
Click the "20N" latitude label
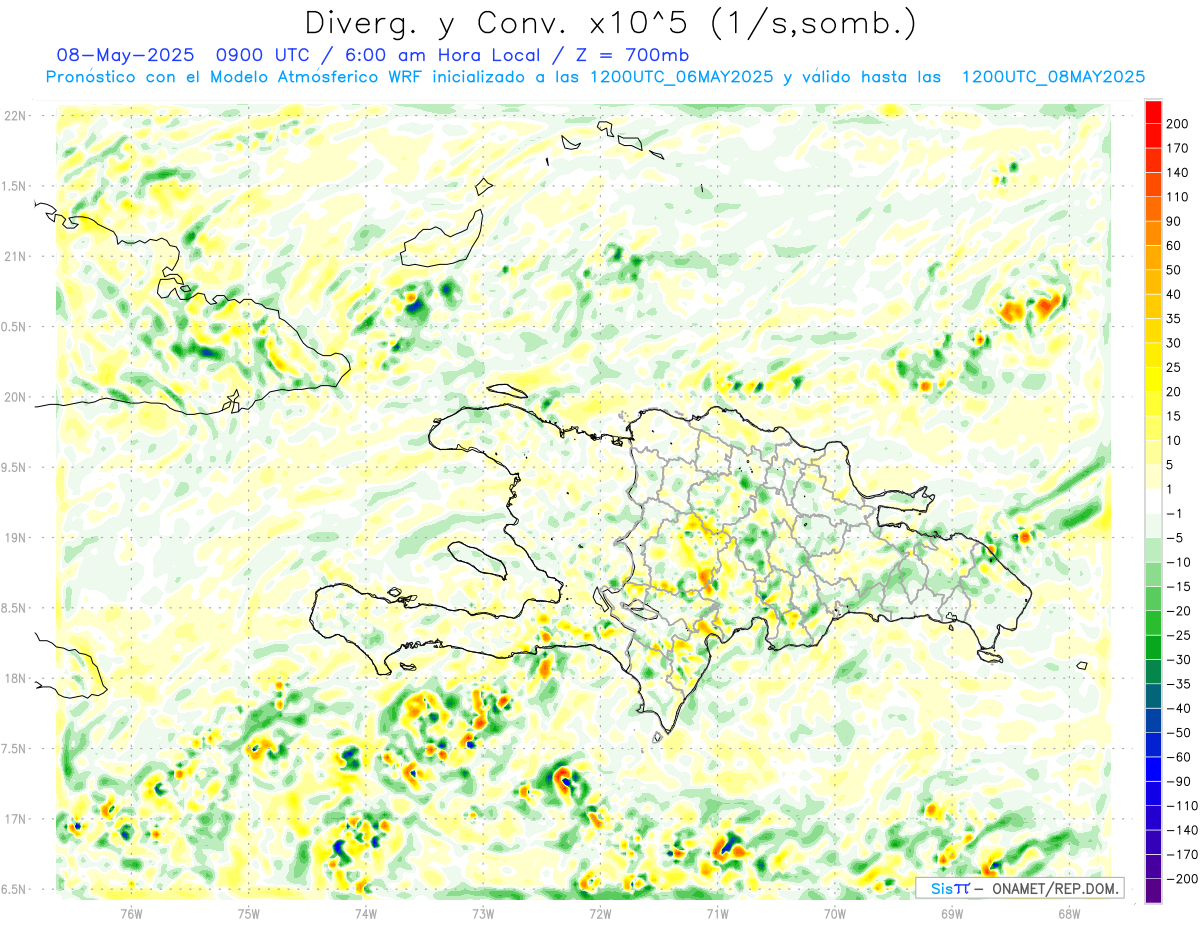pos(15,397)
